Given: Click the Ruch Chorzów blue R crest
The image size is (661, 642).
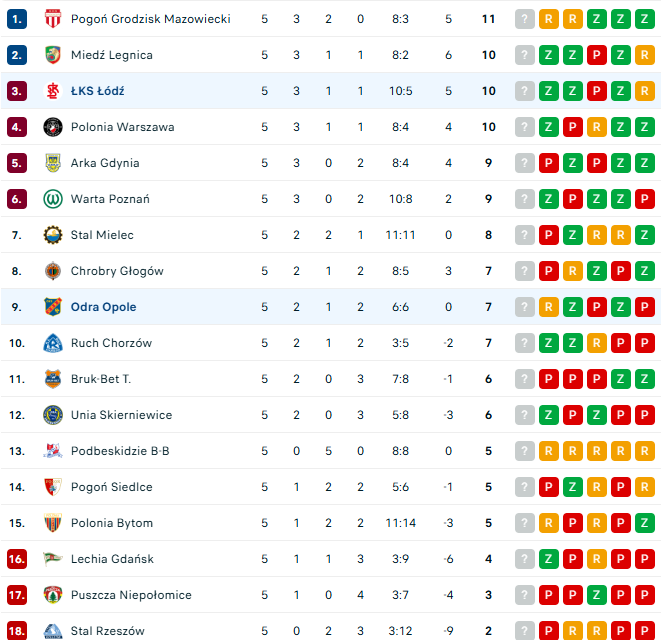Looking at the screenshot, I should pyautogui.click(x=53, y=343).
